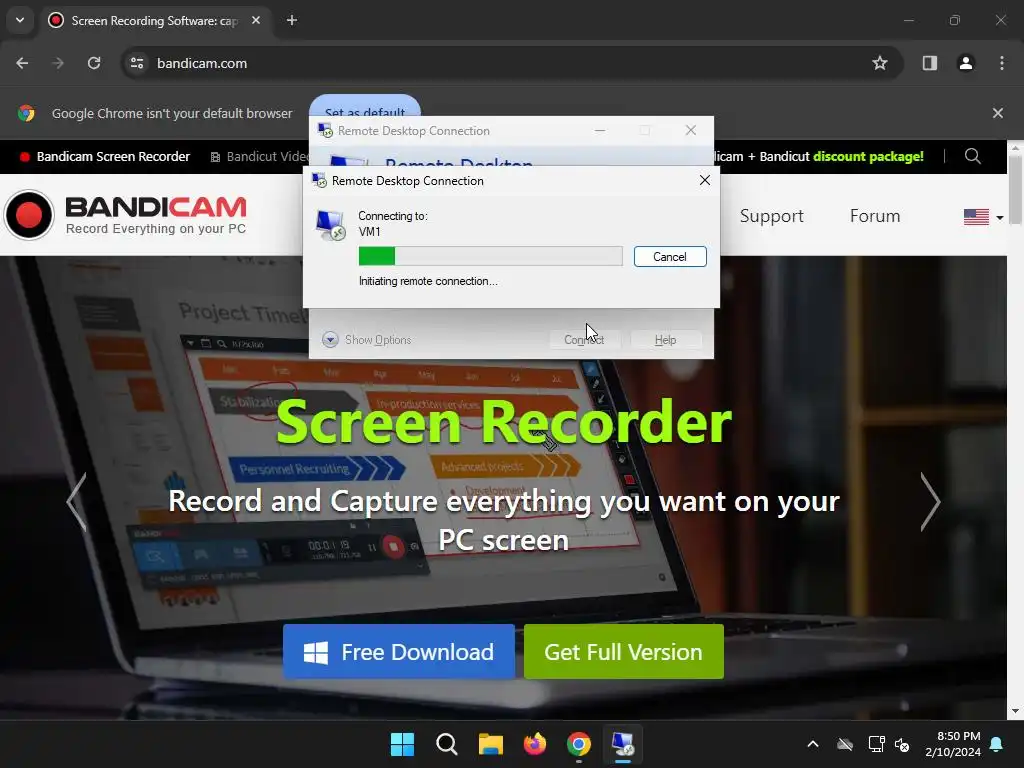The height and width of the screenshot is (768, 1024).
Task: Click Chrome's forward navigation arrow
Action: click(x=58, y=63)
